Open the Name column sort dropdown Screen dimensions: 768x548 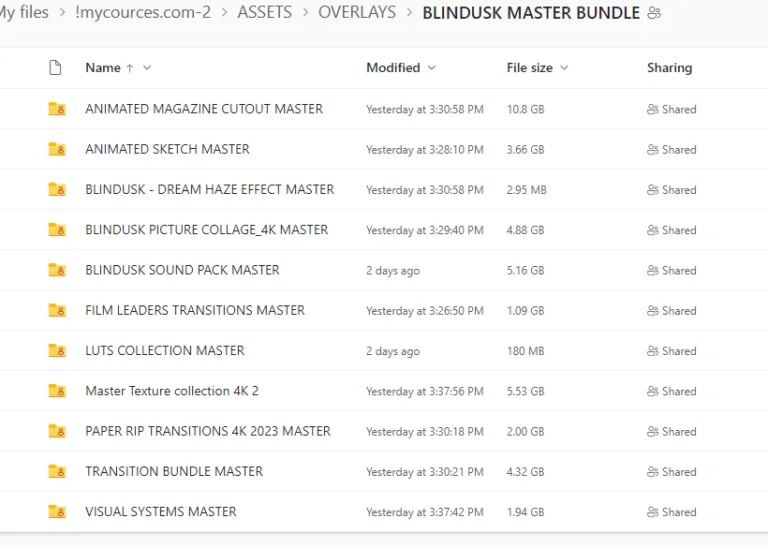coord(147,68)
